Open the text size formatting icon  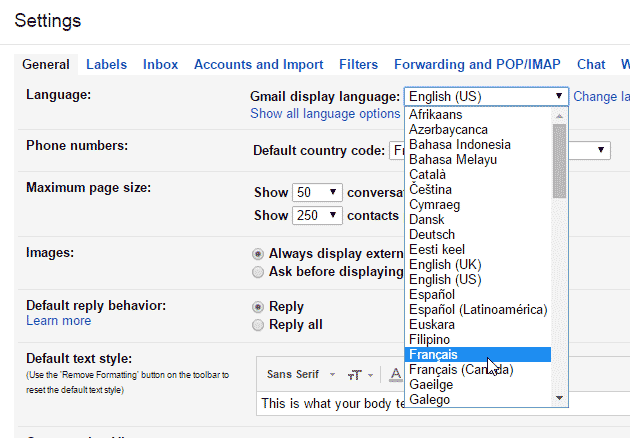click(x=360, y=375)
